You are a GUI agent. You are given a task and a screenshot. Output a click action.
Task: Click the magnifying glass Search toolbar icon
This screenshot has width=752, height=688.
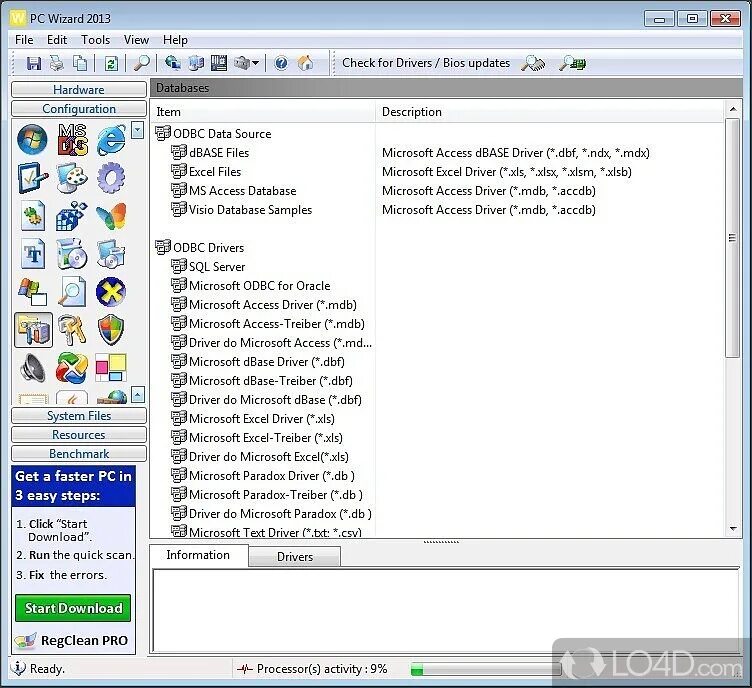tap(141, 63)
